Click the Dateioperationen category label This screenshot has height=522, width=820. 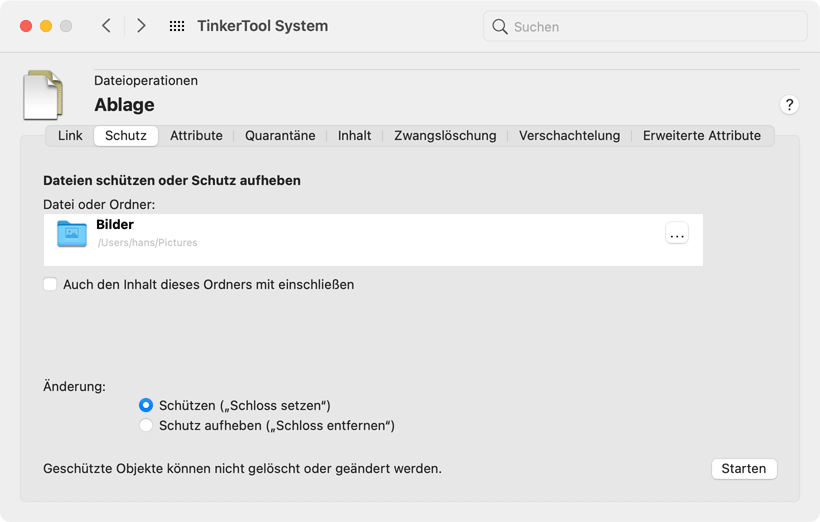[146, 81]
